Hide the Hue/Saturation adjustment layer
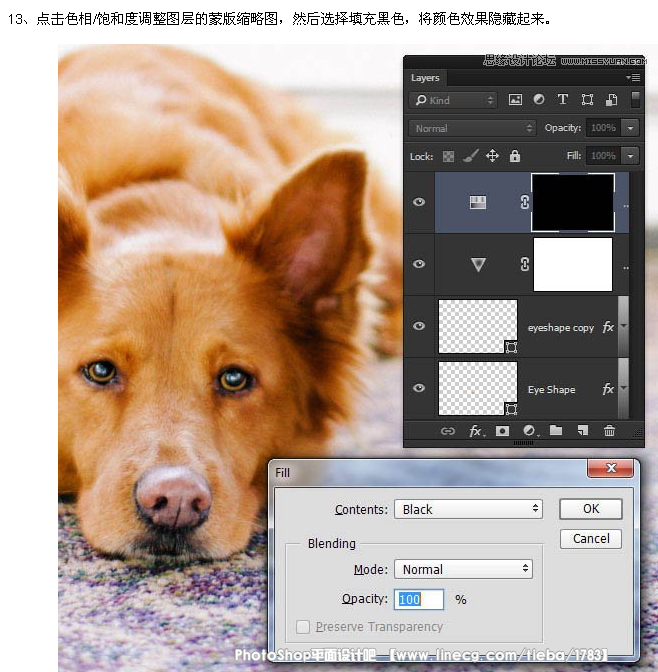 (419, 202)
